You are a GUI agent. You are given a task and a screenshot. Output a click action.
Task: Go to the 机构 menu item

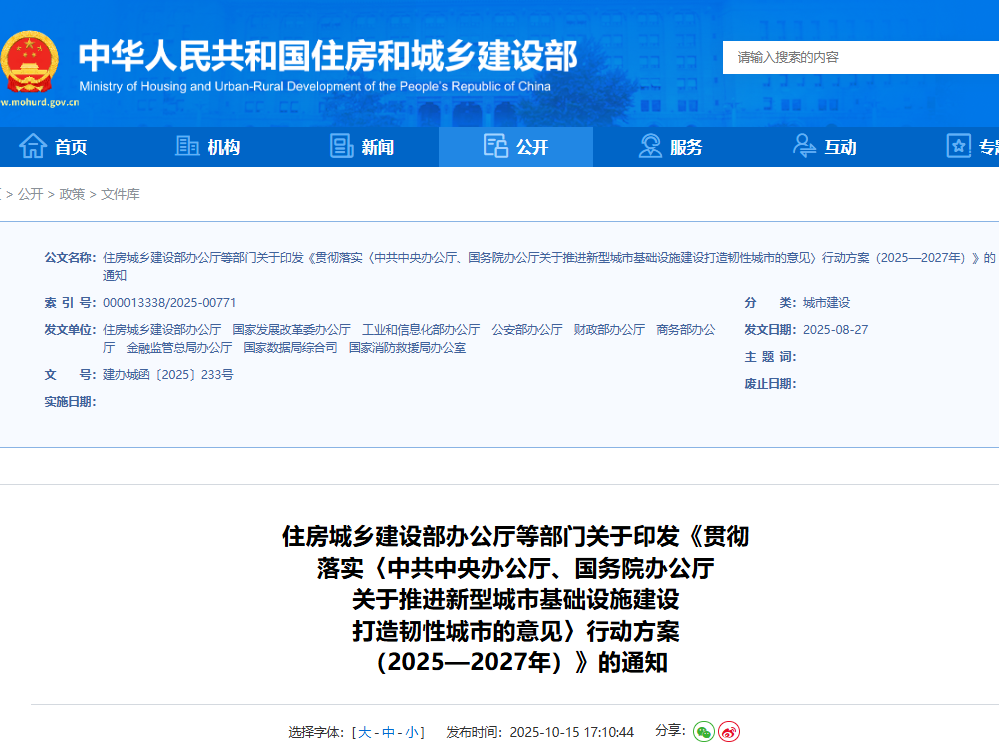[223, 147]
